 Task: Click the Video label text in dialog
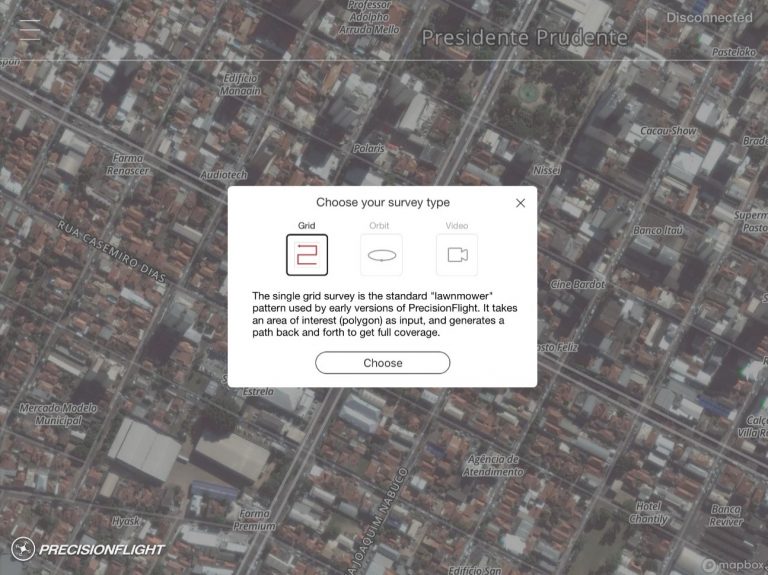[456, 226]
